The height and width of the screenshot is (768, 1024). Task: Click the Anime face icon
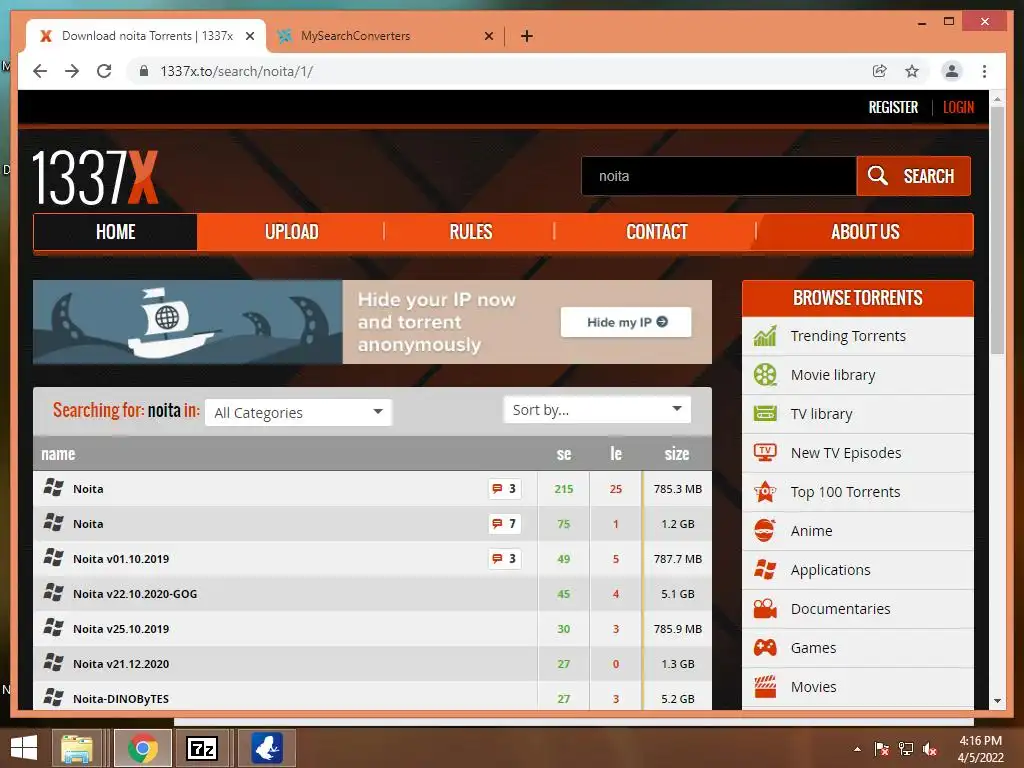(x=765, y=530)
